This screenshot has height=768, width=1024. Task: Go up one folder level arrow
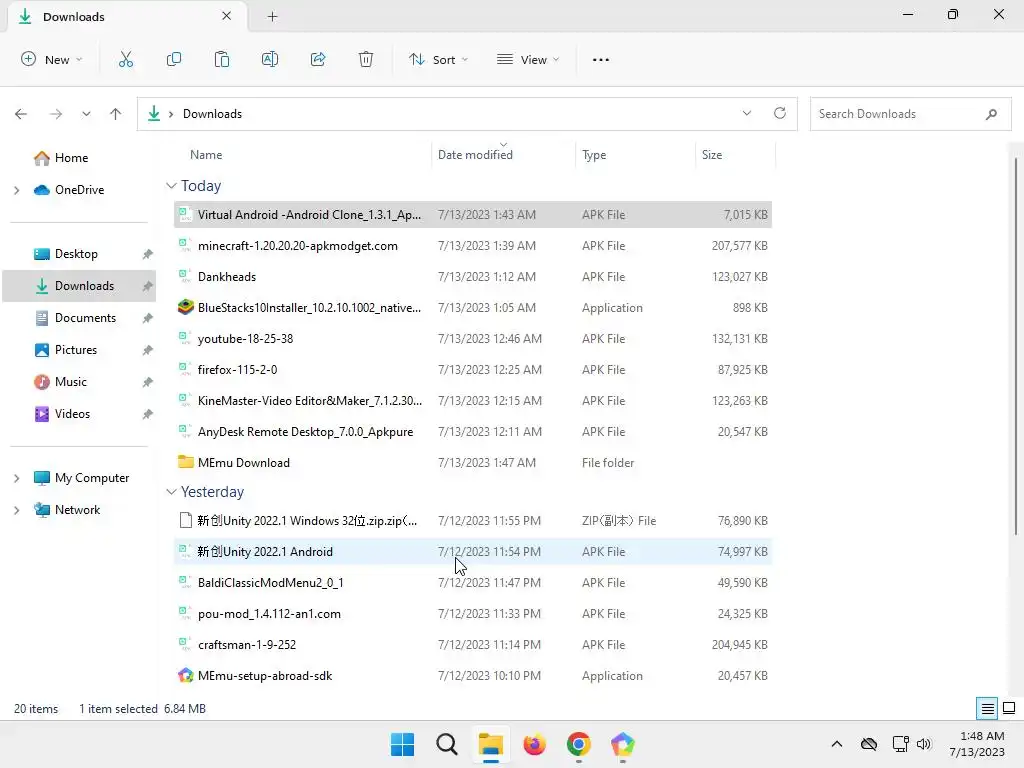[116, 114]
